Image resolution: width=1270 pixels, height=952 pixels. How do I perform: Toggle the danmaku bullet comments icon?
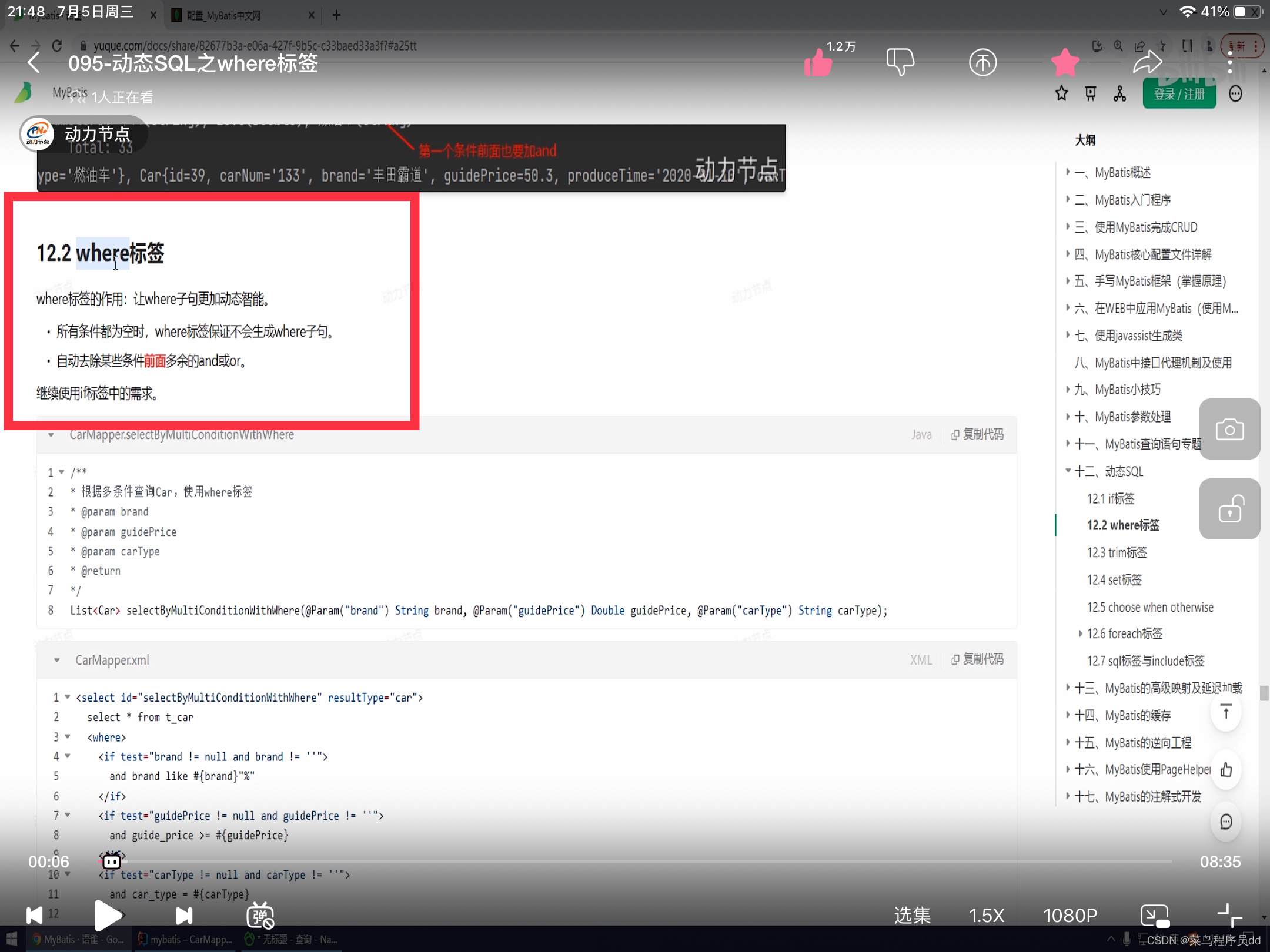click(260, 915)
